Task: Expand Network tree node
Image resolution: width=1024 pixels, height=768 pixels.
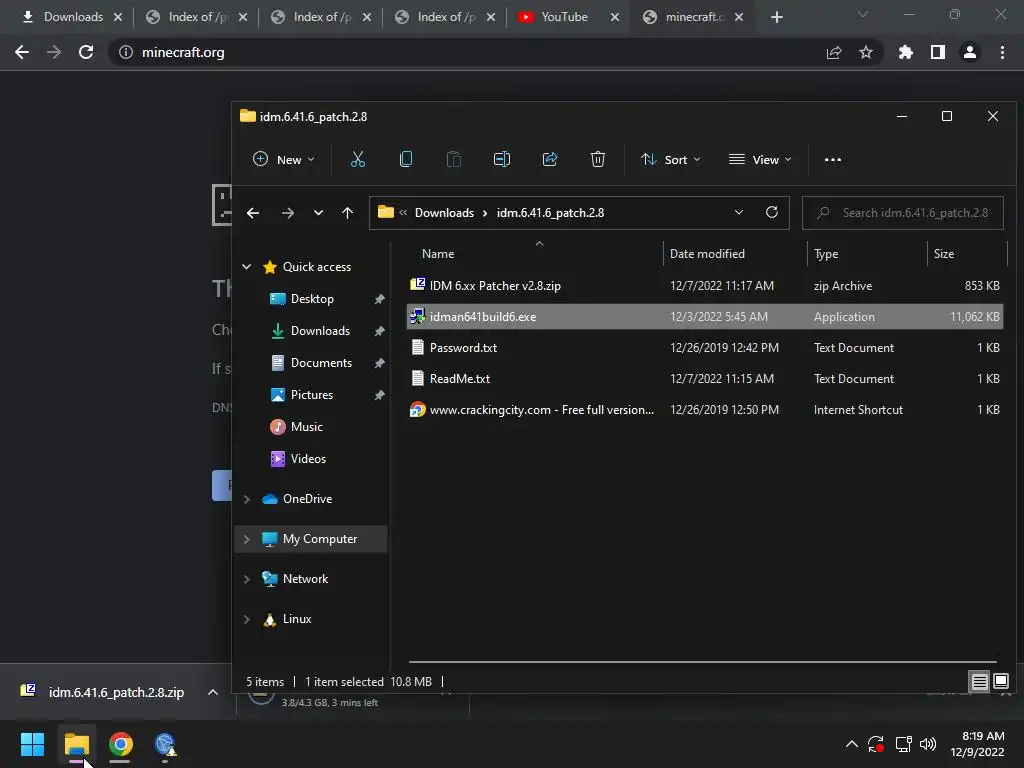Action: [x=246, y=579]
